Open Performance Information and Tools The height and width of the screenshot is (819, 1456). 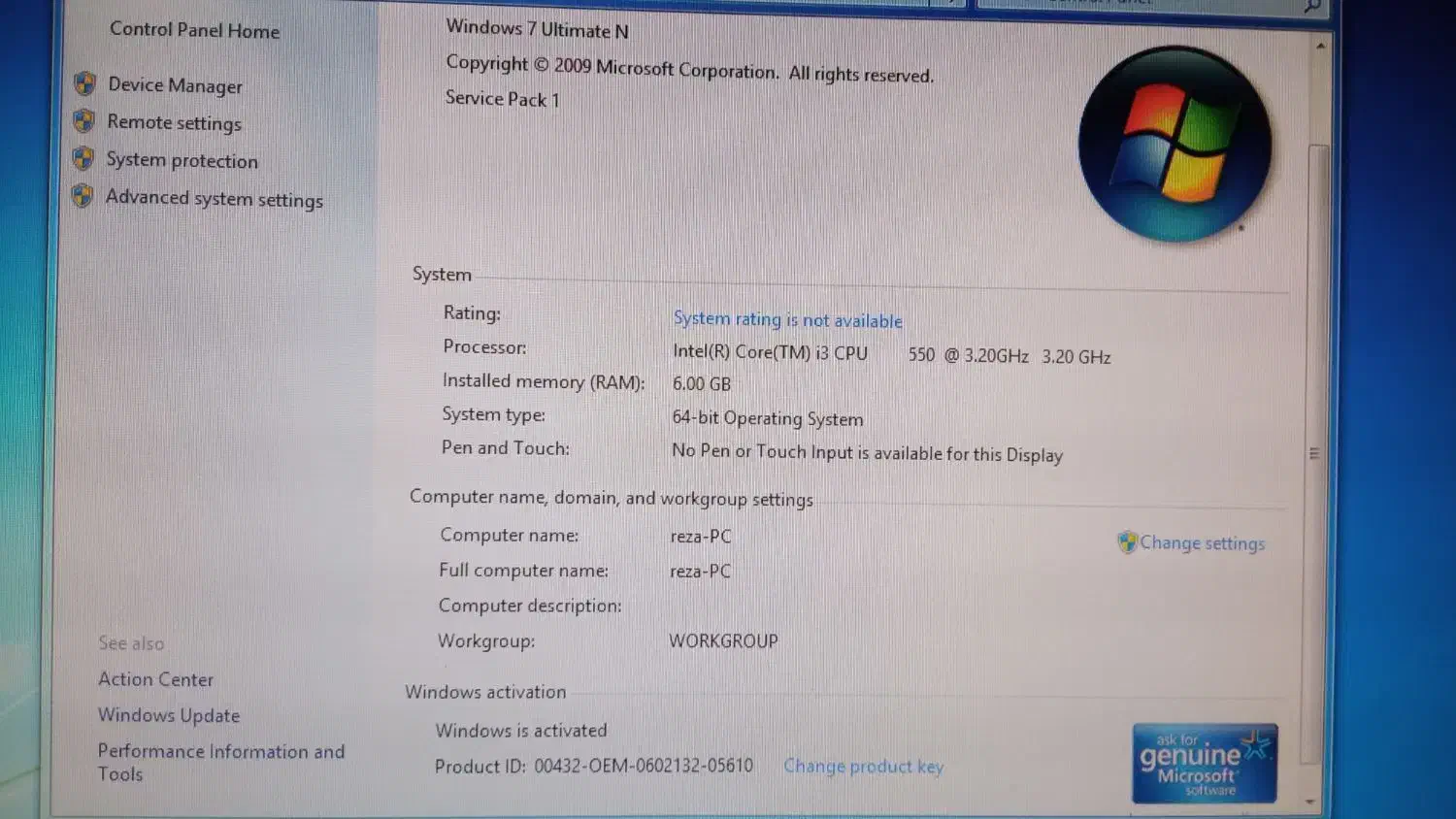221,762
